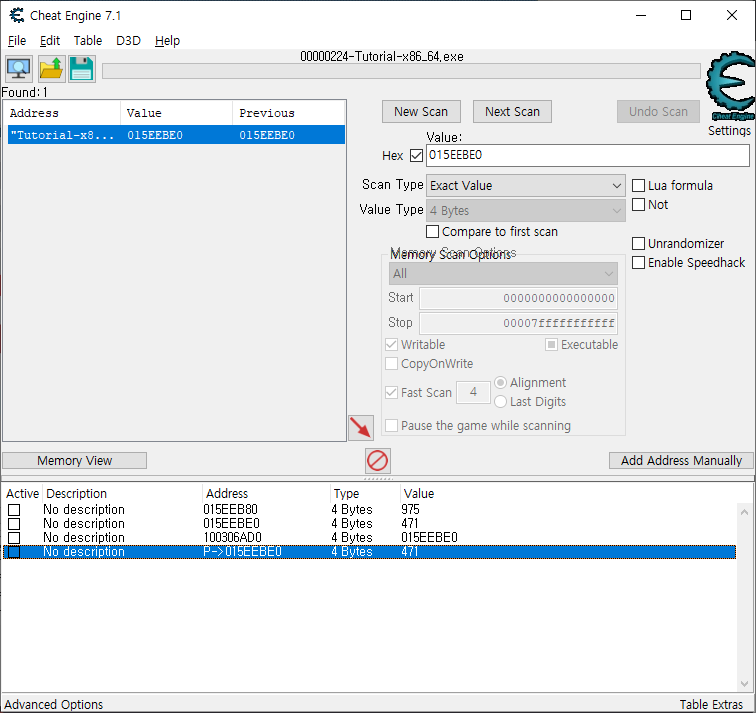Click the address list scroll up arrow

[x=744, y=512]
